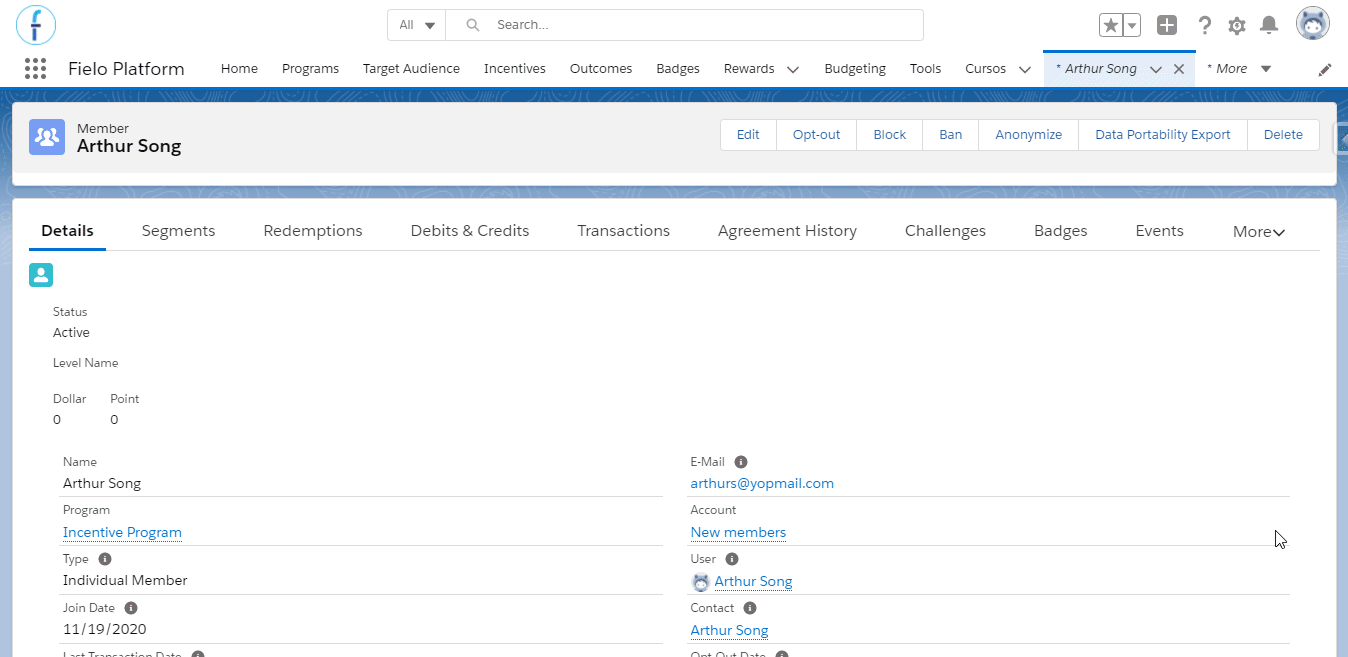Switch to the Redemptions tab
The image size is (1348, 657).
[x=313, y=231]
